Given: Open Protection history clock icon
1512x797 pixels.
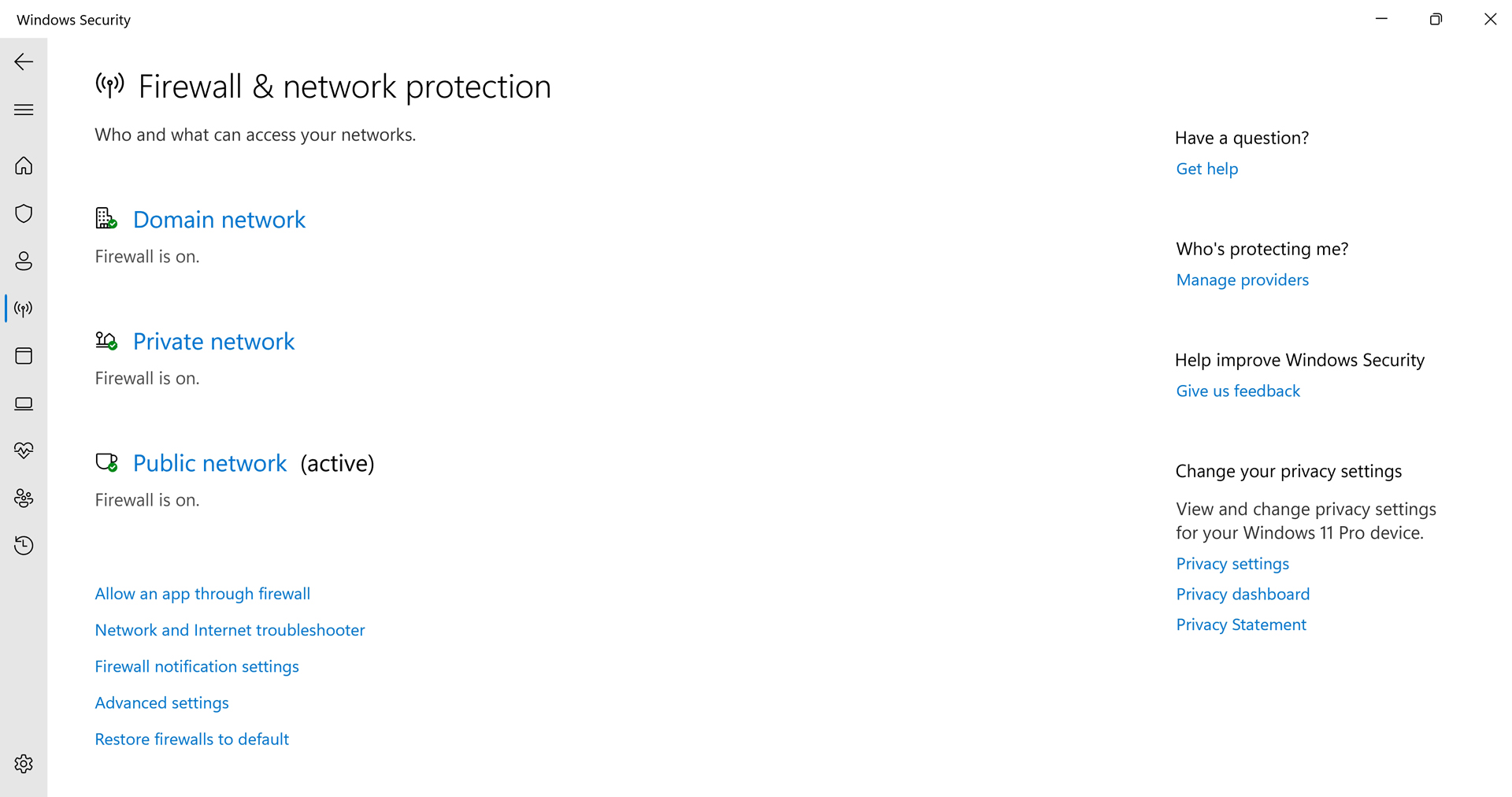Looking at the screenshot, I should point(24,545).
